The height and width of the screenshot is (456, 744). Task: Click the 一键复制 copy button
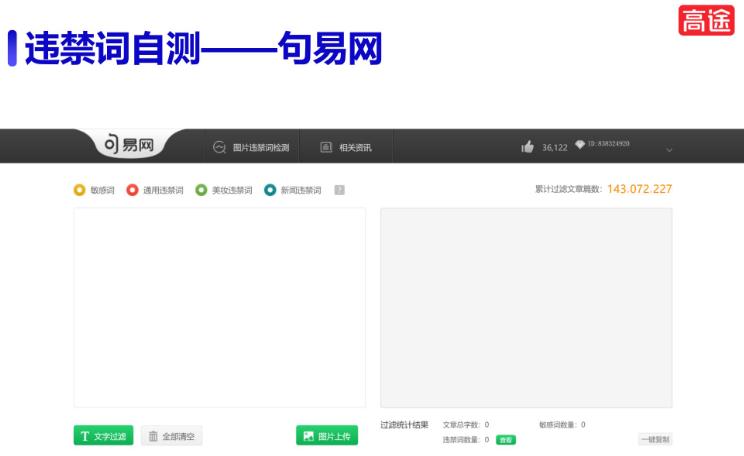click(x=655, y=439)
